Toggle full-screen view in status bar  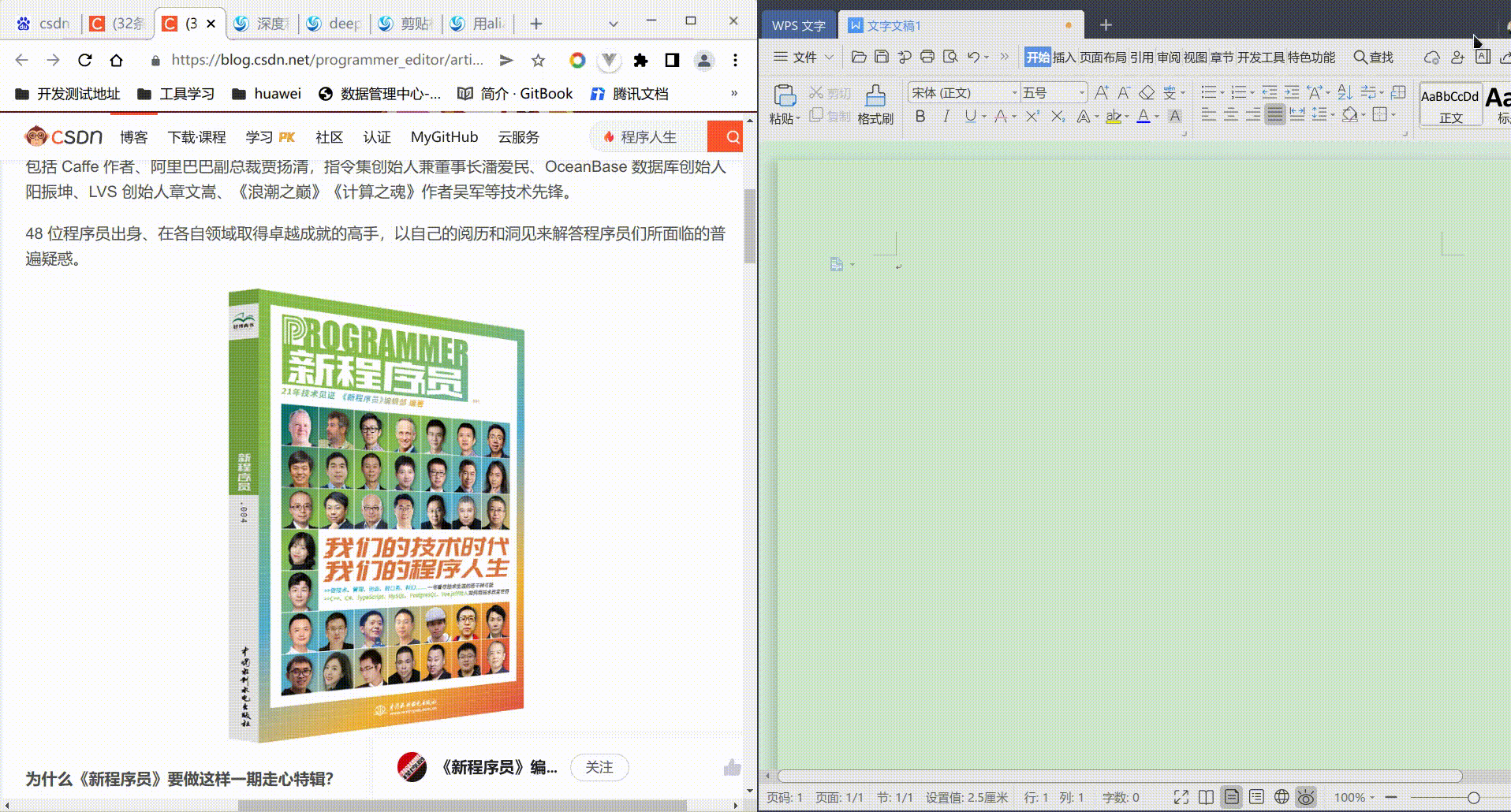point(1181,797)
